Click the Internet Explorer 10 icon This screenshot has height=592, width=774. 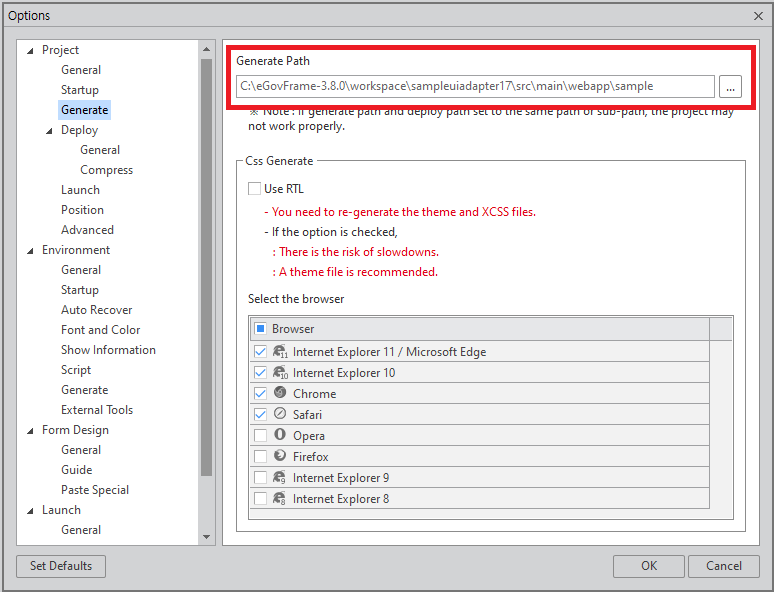click(280, 372)
